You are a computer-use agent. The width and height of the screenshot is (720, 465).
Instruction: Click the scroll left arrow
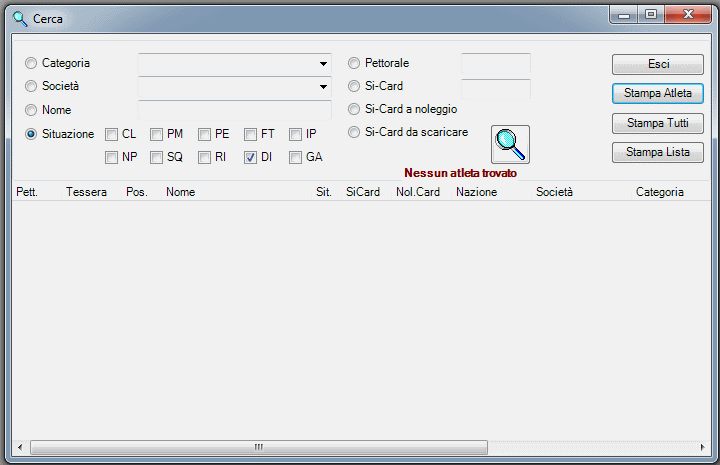click(20, 447)
